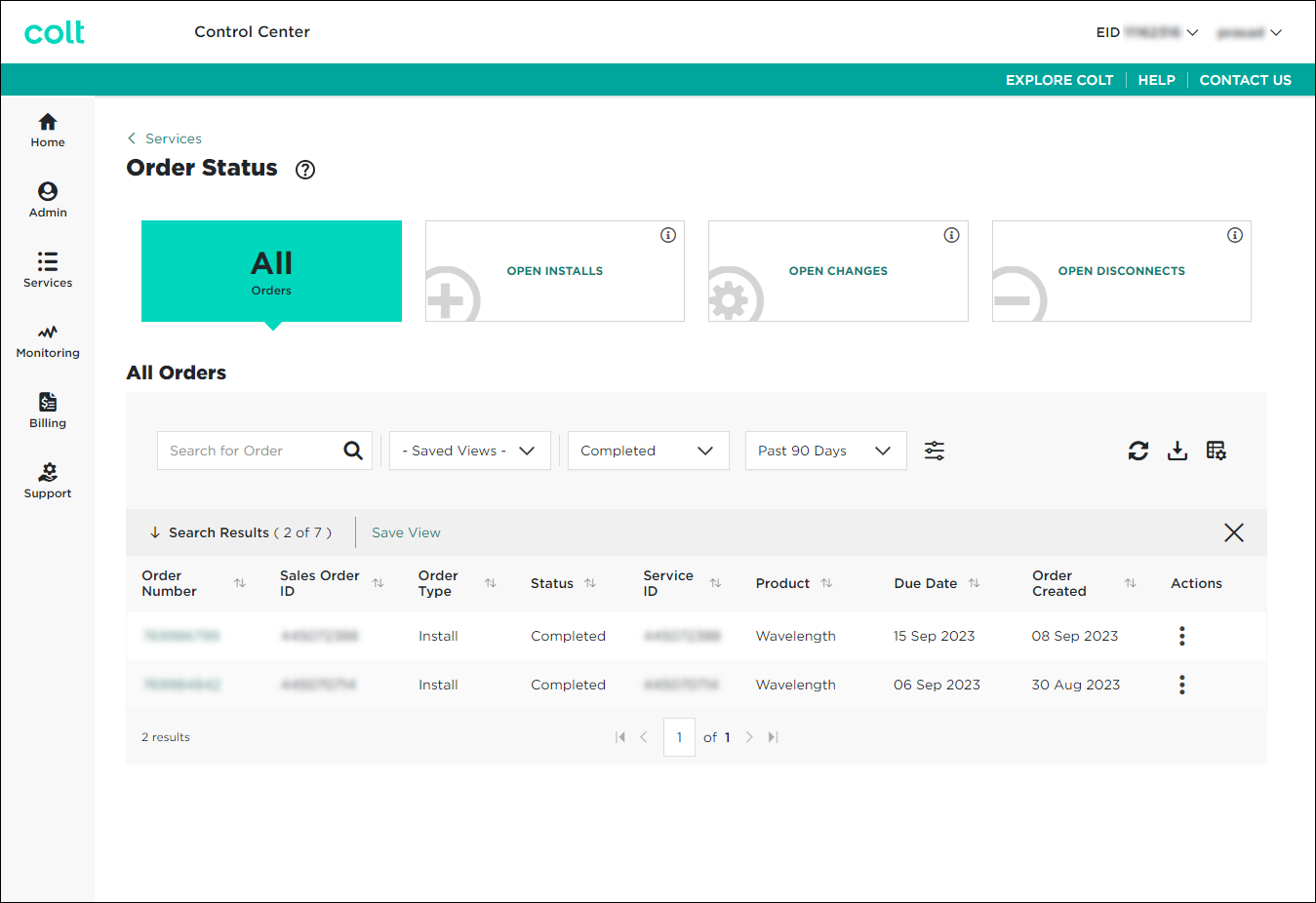
Task: Click the search magnifier icon
Action: pos(353,451)
